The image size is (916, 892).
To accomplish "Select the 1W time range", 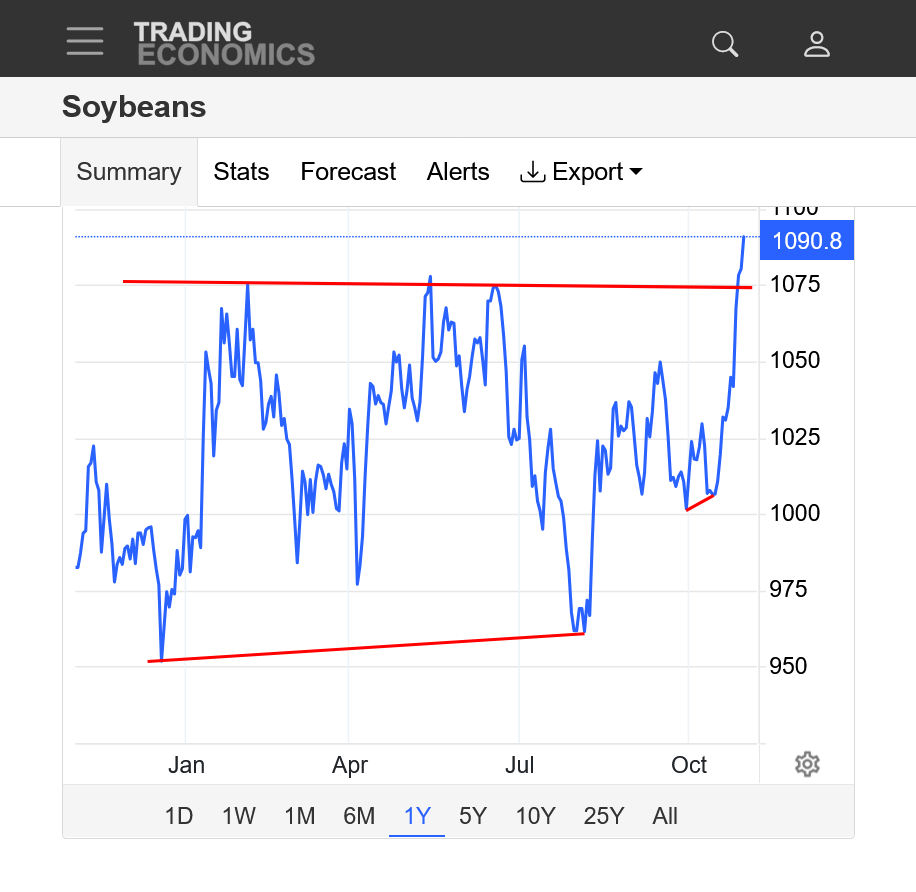I will 238,816.
